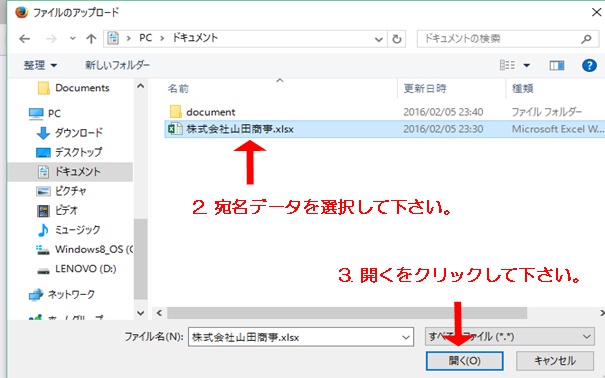Screen dimensions: 605x378
Task: Open ビデオ in the sidebar
Action: [57, 210]
